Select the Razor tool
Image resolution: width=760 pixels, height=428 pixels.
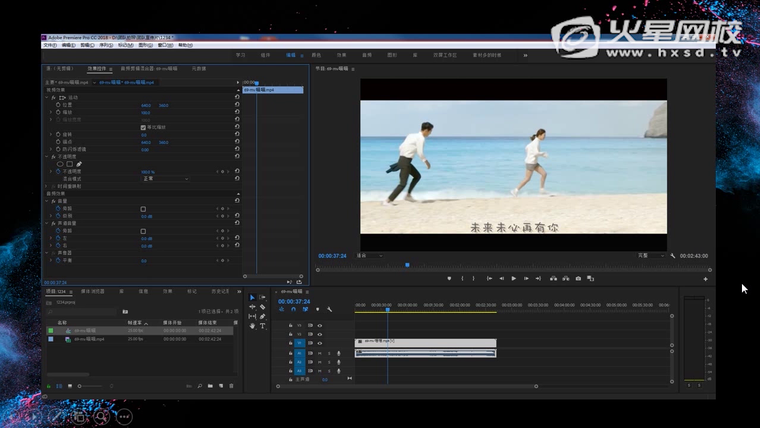point(262,307)
